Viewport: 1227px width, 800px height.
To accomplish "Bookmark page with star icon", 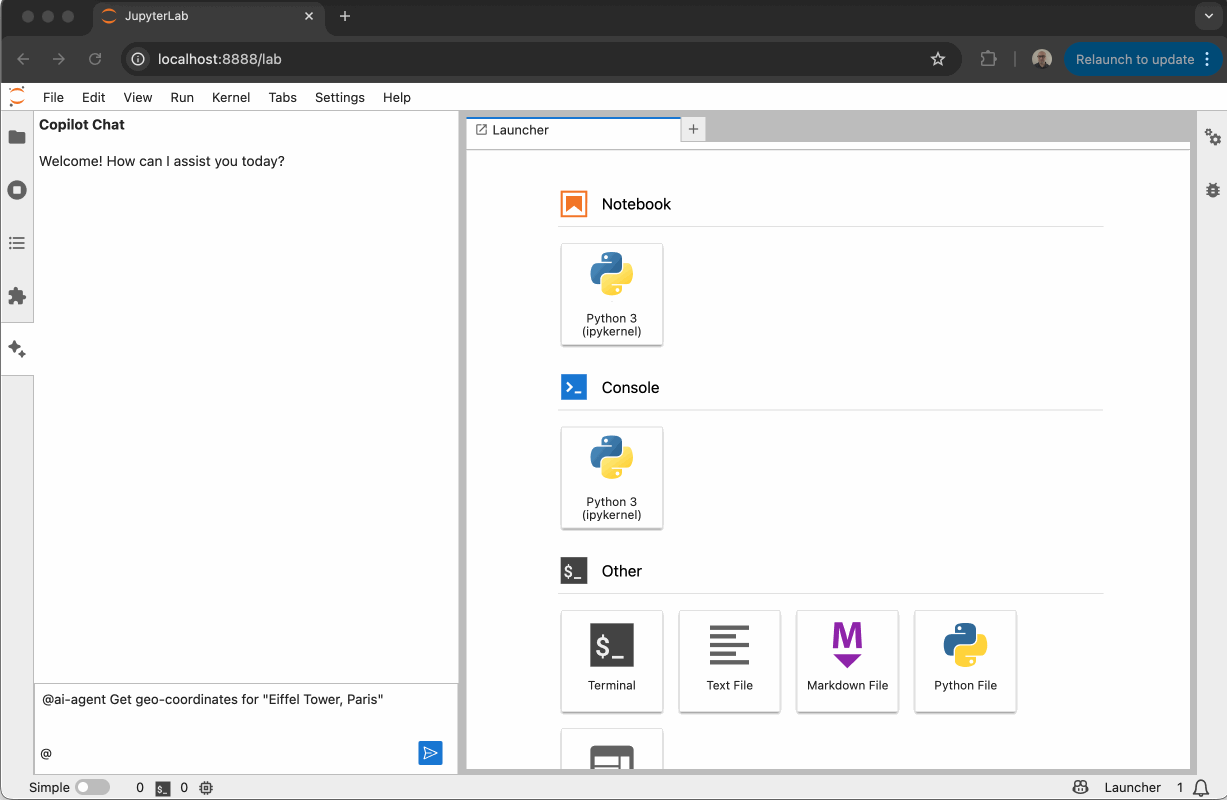I will click(938, 59).
